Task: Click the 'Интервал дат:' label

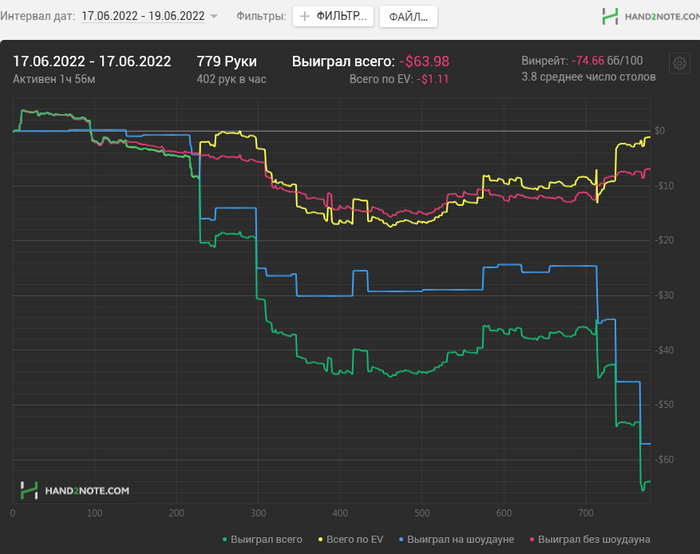Action: [38, 16]
